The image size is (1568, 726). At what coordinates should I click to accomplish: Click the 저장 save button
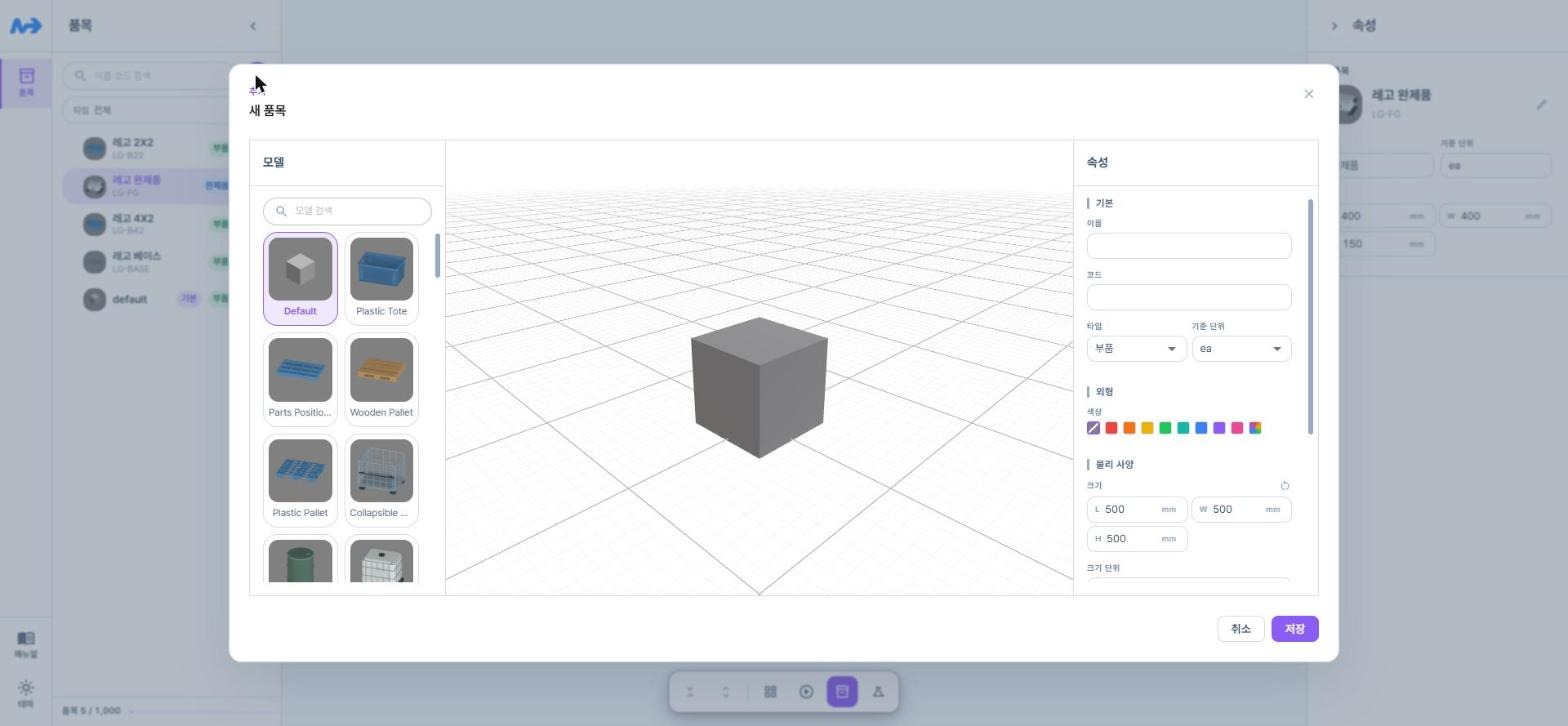tap(1295, 629)
